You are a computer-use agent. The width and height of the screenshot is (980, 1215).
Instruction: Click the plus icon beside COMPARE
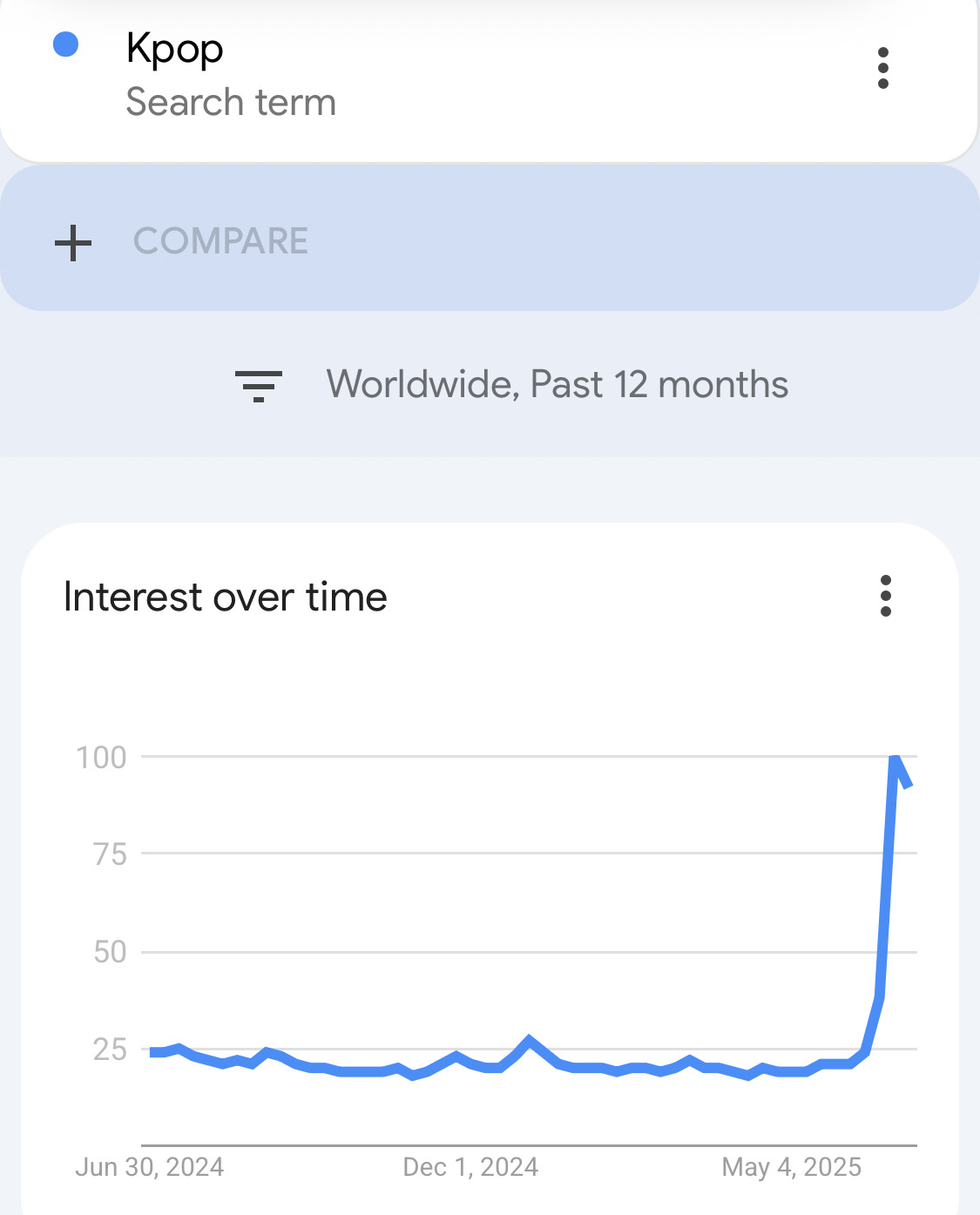[x=73, y=242]
